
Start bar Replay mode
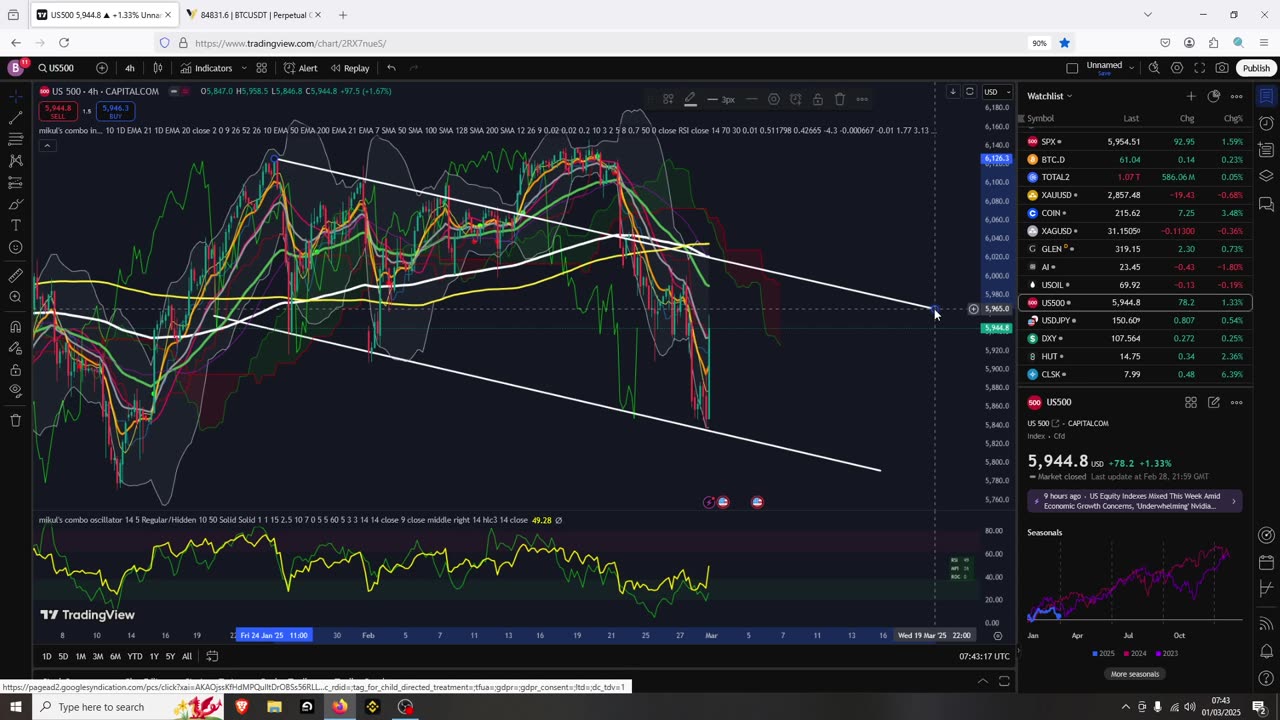pyautogui.click(x=350, y=68)
